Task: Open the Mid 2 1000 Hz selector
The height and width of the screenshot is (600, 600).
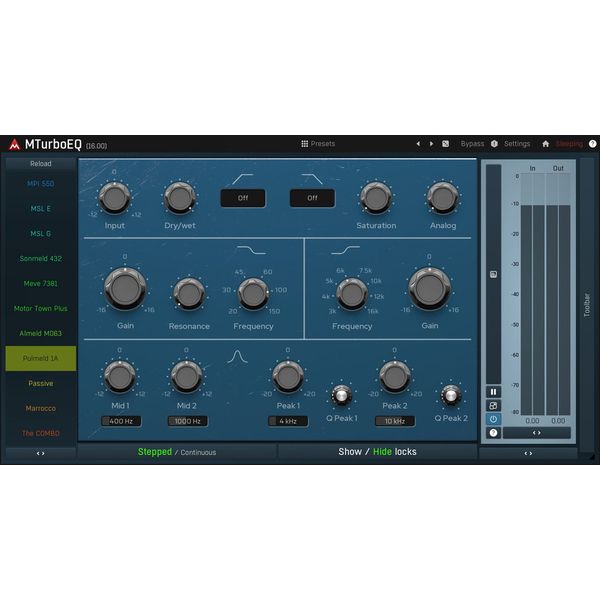Action: click(x=188, y=421)
